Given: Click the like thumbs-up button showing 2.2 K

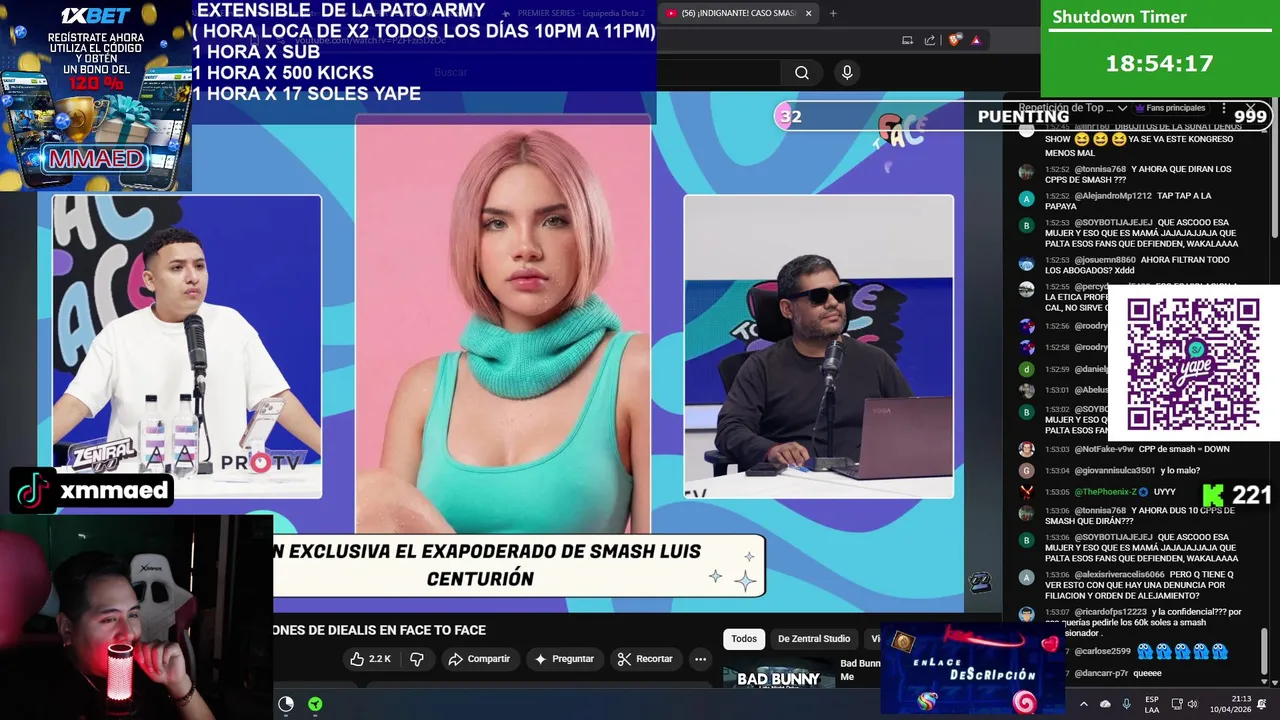Looking at the screenshot, I should [369, 659].
